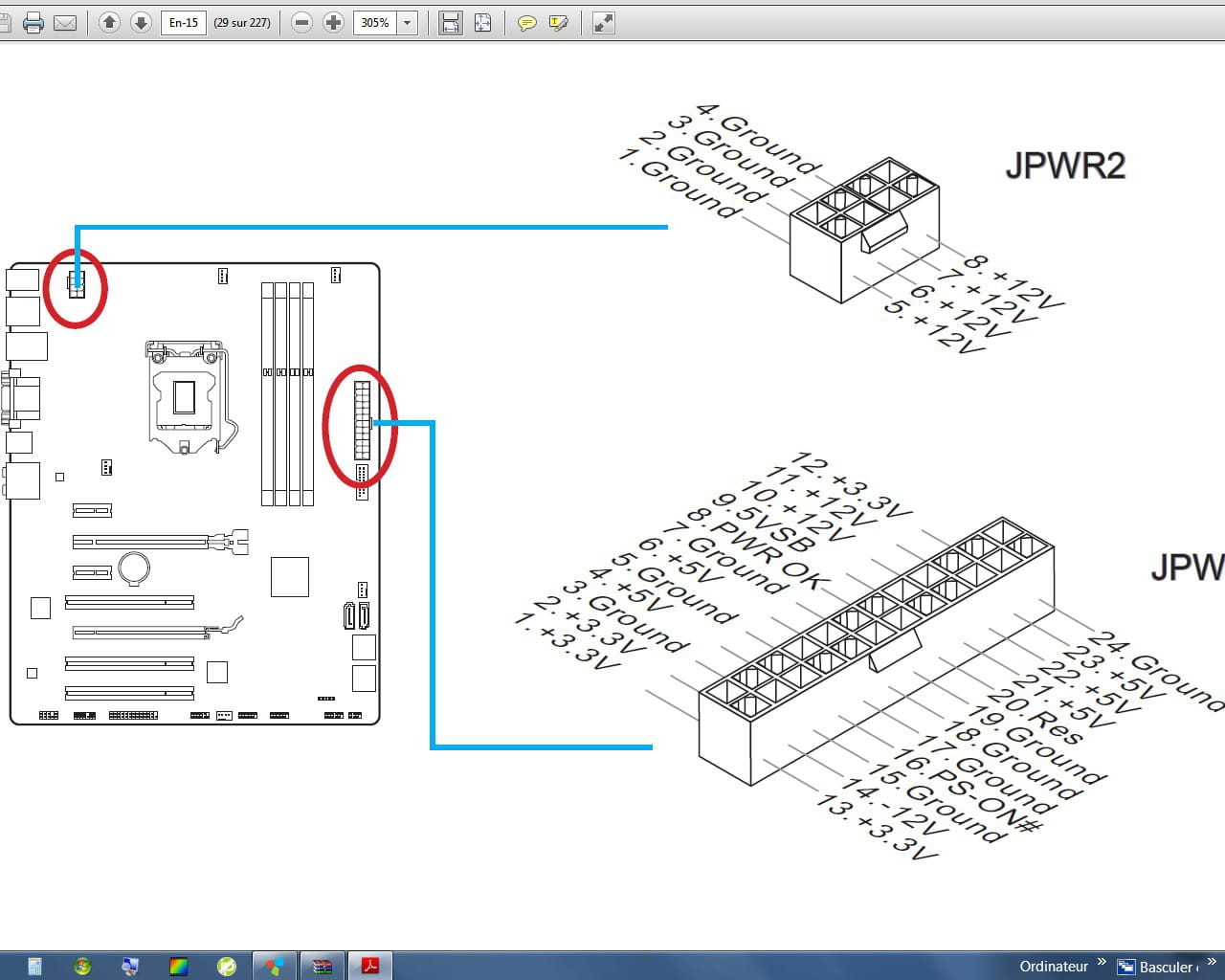
Task: Zoom in with the plus button
Action: pos(333,22)
